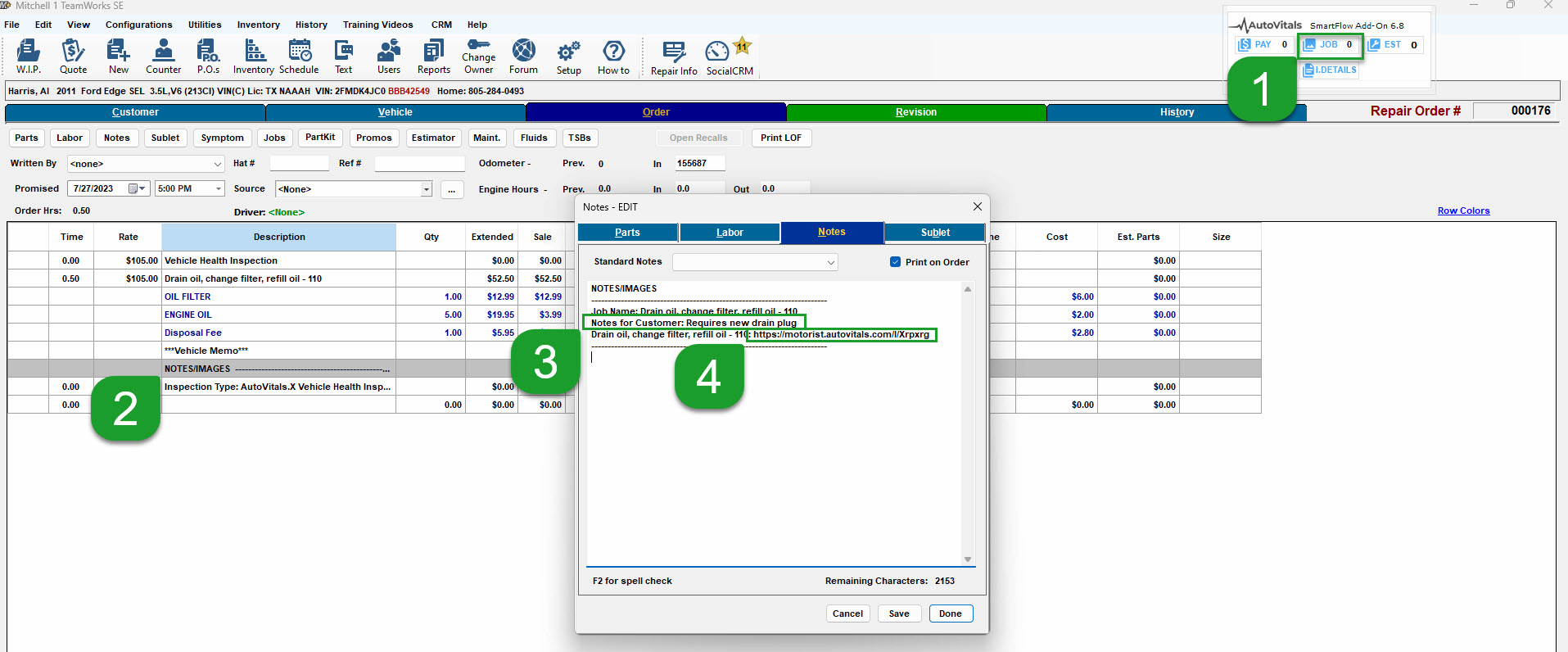
Task: Open the CRM menu
Action: coord(441,25)
